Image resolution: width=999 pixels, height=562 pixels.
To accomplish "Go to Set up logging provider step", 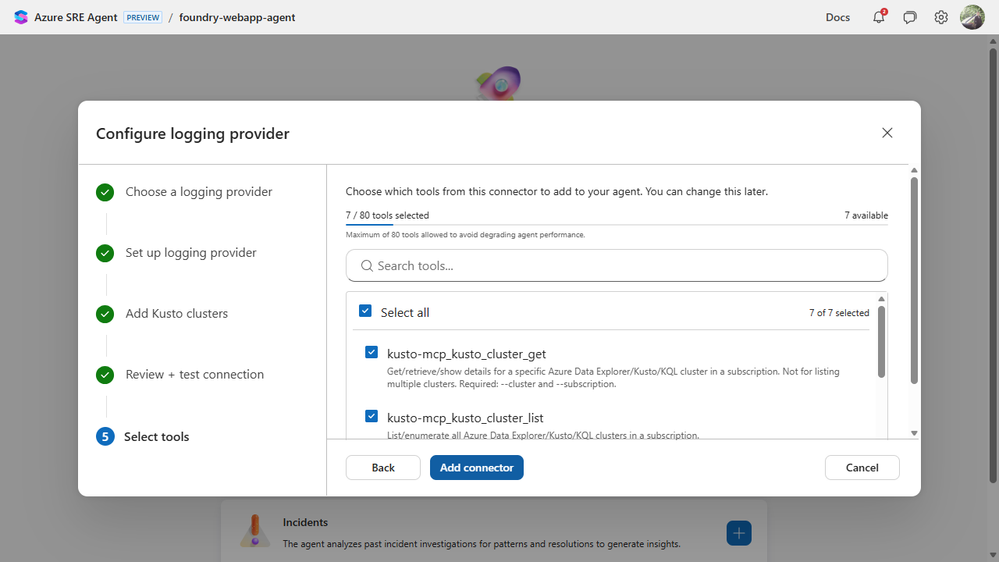I will 190,253.
